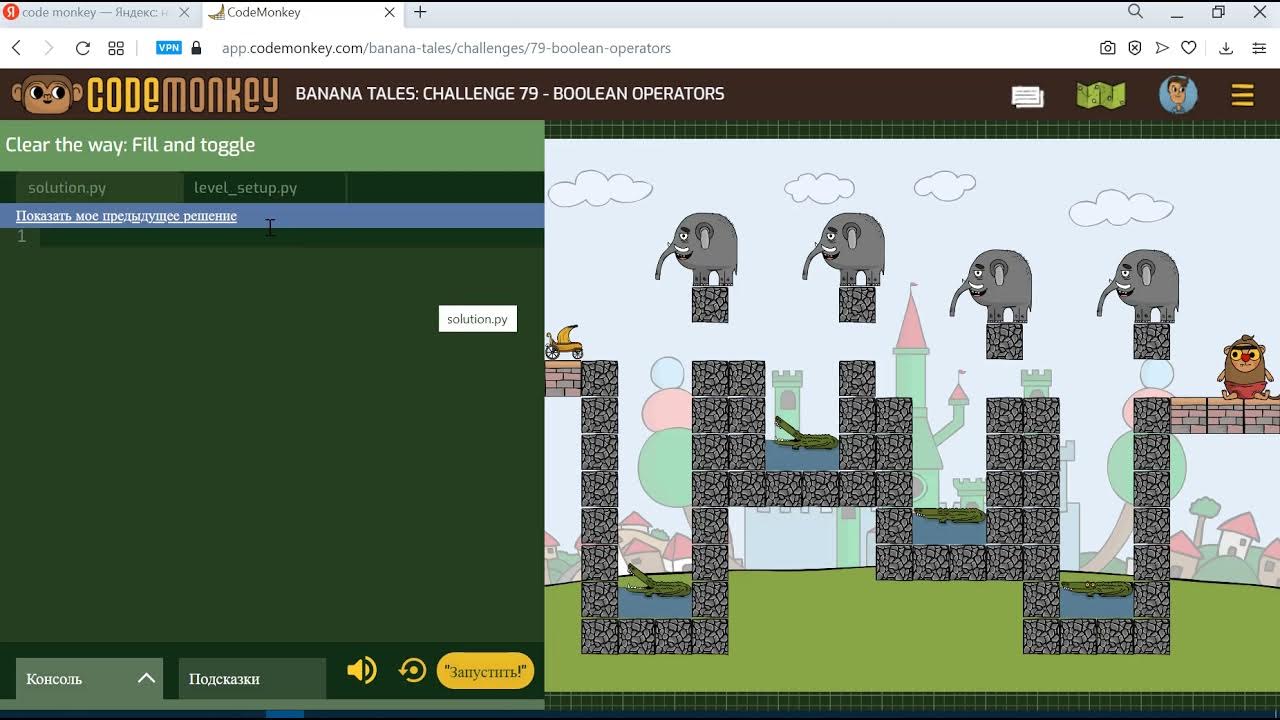Open the user profile avatar

1178,95
